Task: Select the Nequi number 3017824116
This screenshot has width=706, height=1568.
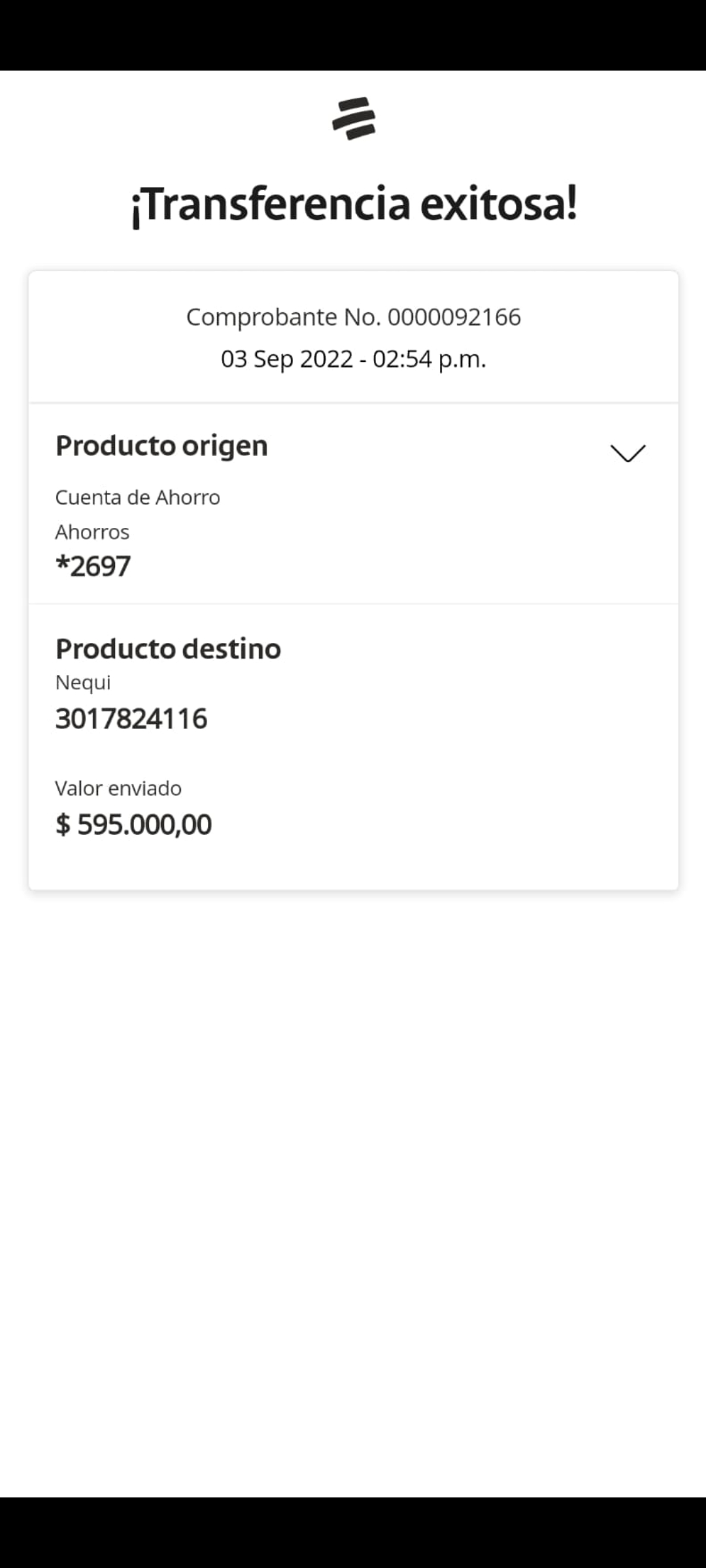Action: coord(131,719)
